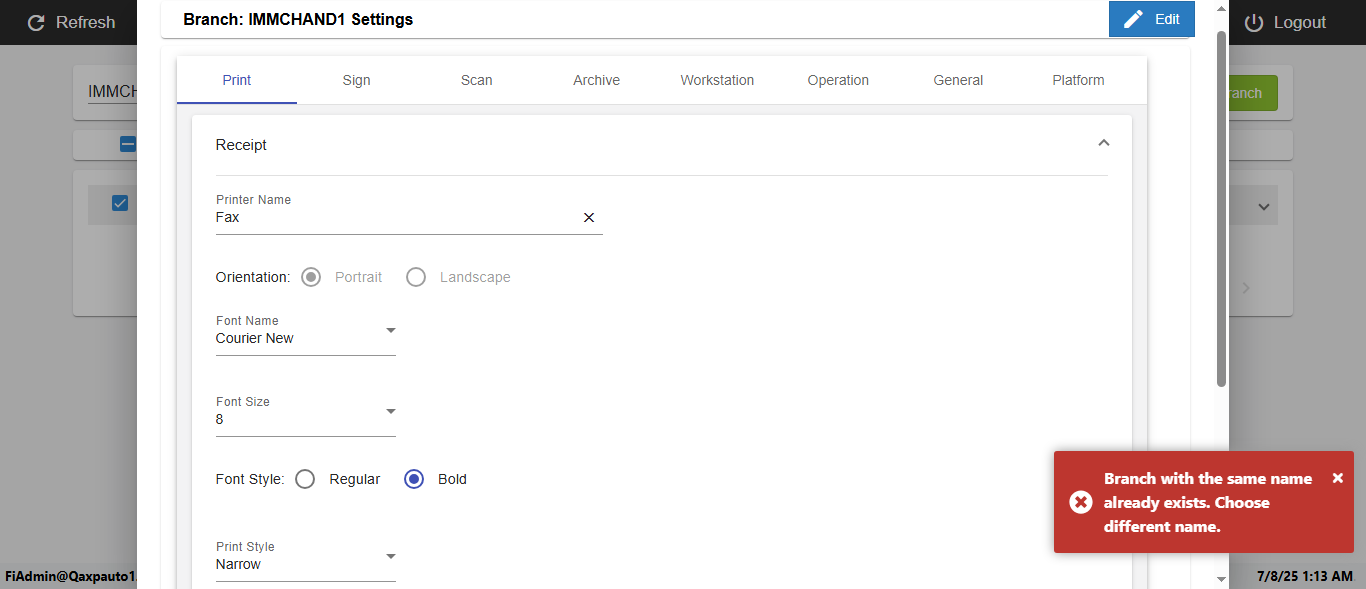Click the red error circle icon
Screen dimensions: 1366x589
(1081, 502)
